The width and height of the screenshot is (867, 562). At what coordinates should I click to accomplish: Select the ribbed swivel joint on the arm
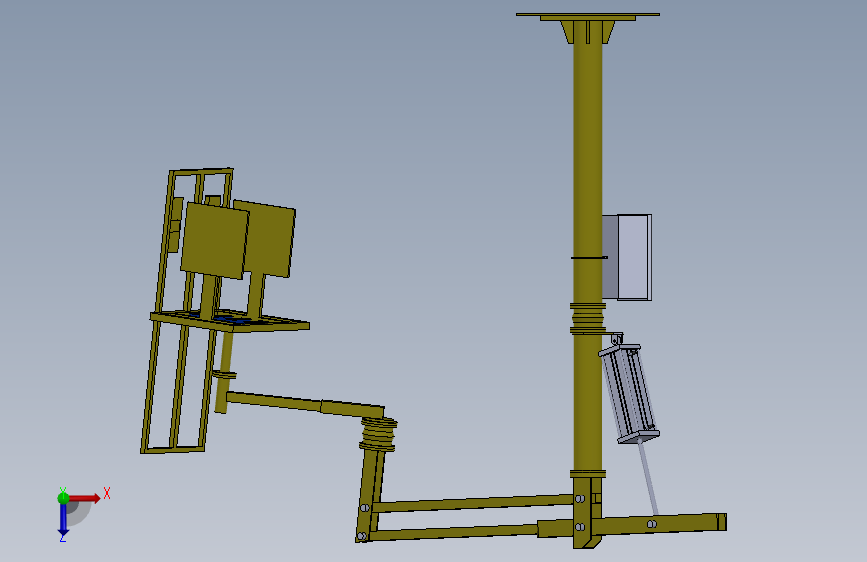[x=378, y=434]
